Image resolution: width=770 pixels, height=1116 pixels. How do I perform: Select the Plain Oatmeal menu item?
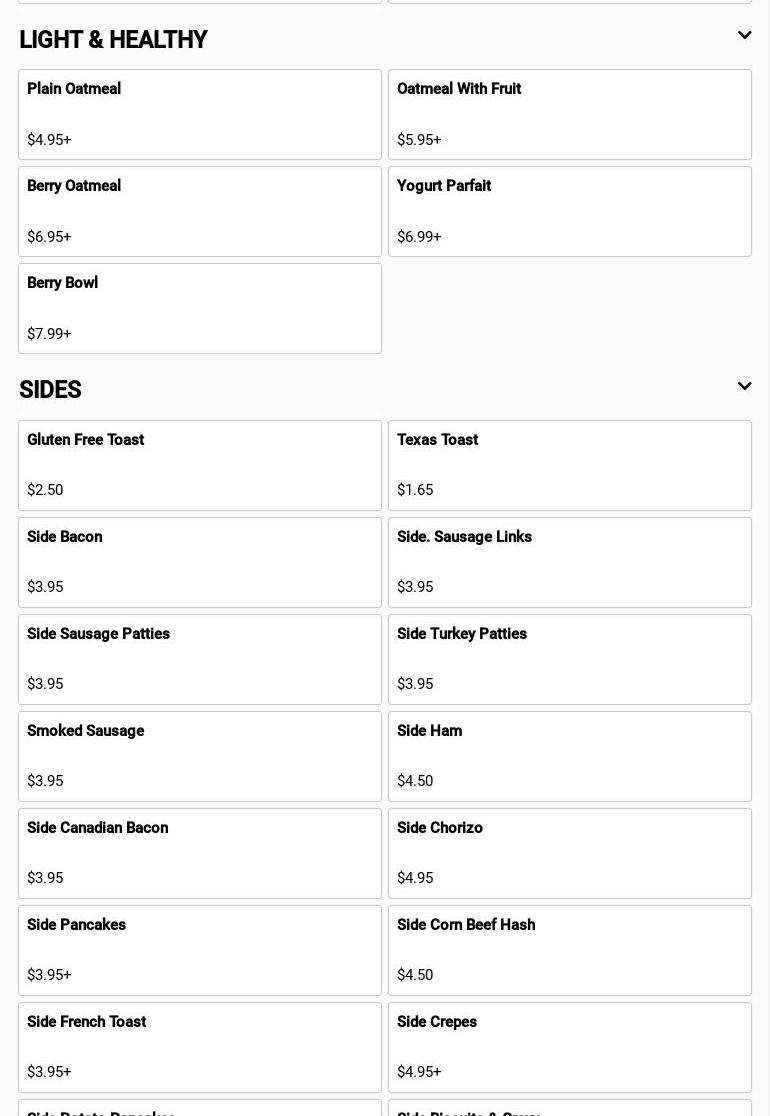click(x=200, y=114)
